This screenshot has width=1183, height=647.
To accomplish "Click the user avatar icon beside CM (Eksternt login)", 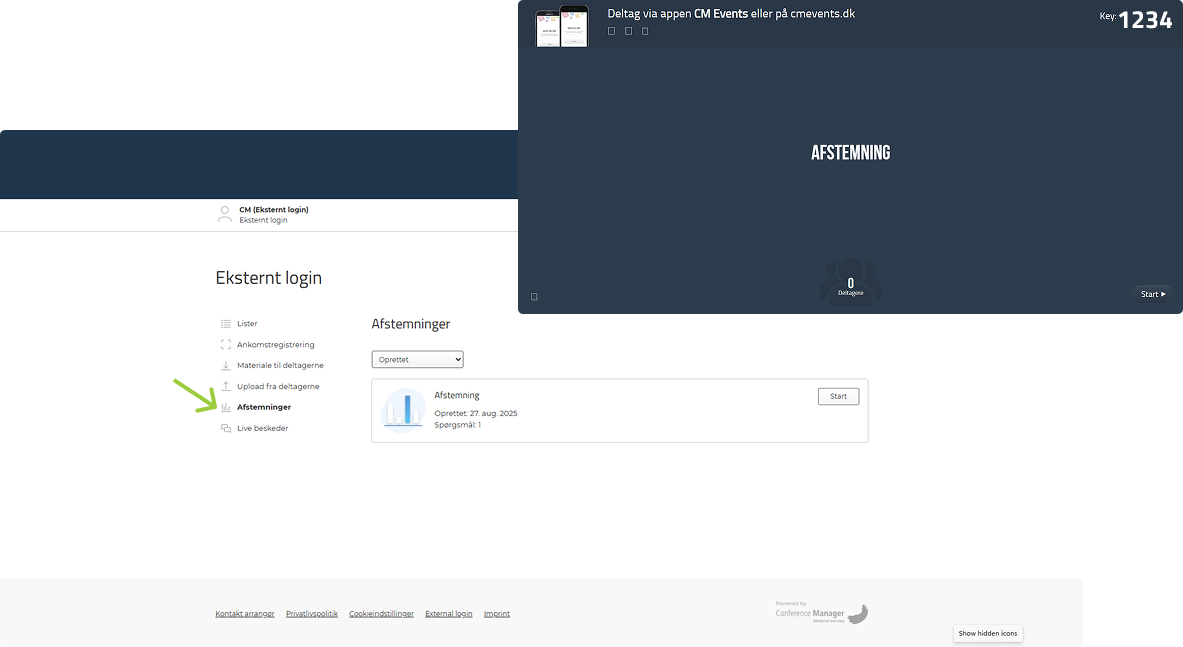I will [x=225, y=215].
